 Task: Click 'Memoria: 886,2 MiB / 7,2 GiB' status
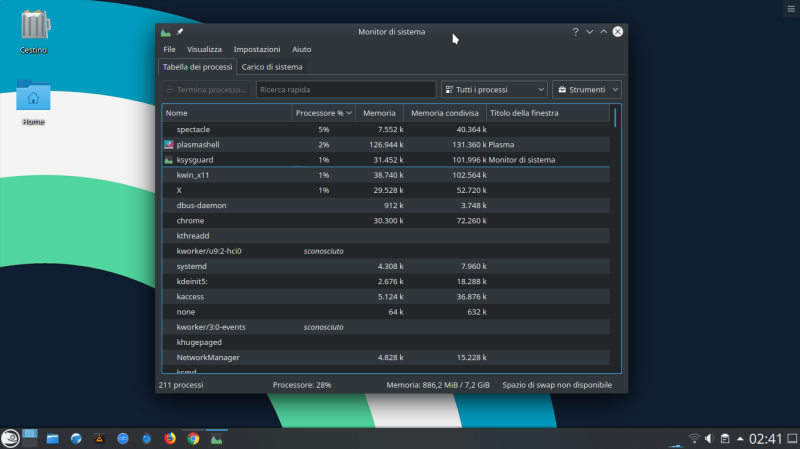point(438,385)
